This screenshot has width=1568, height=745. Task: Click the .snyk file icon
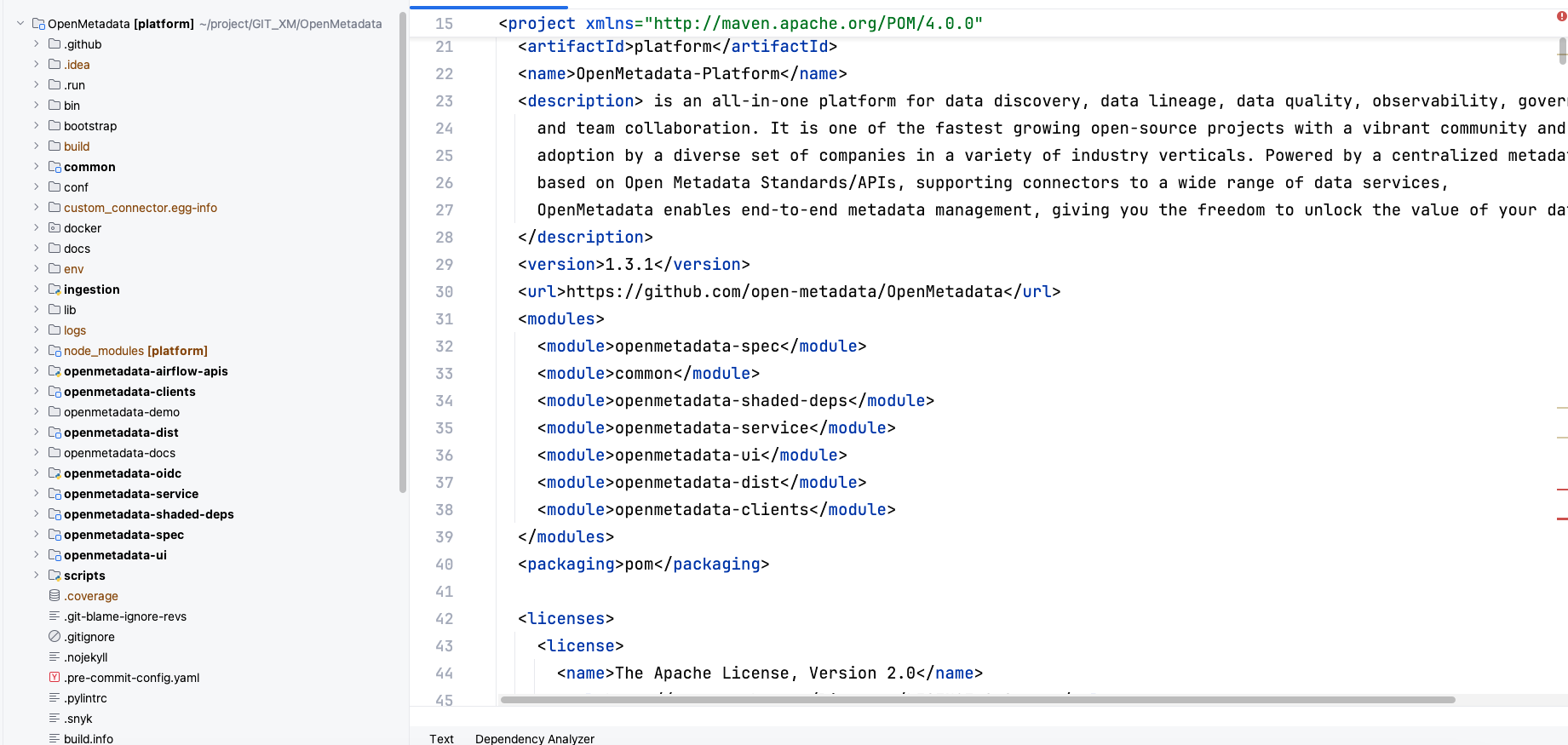coord(55,719)
